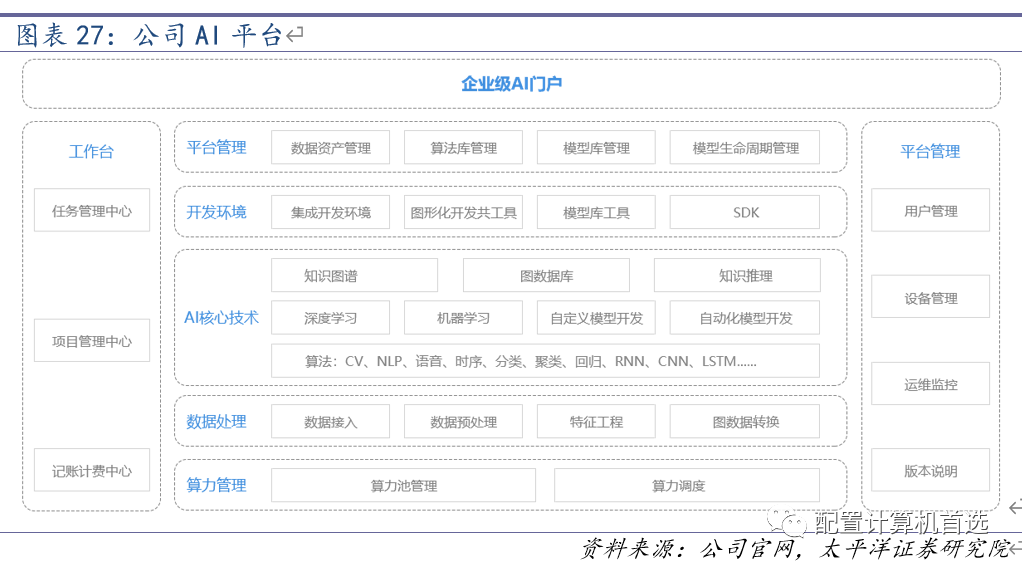Click the 自定义模型开发 box
The image size is (1022, 568).
pos(596,318)
